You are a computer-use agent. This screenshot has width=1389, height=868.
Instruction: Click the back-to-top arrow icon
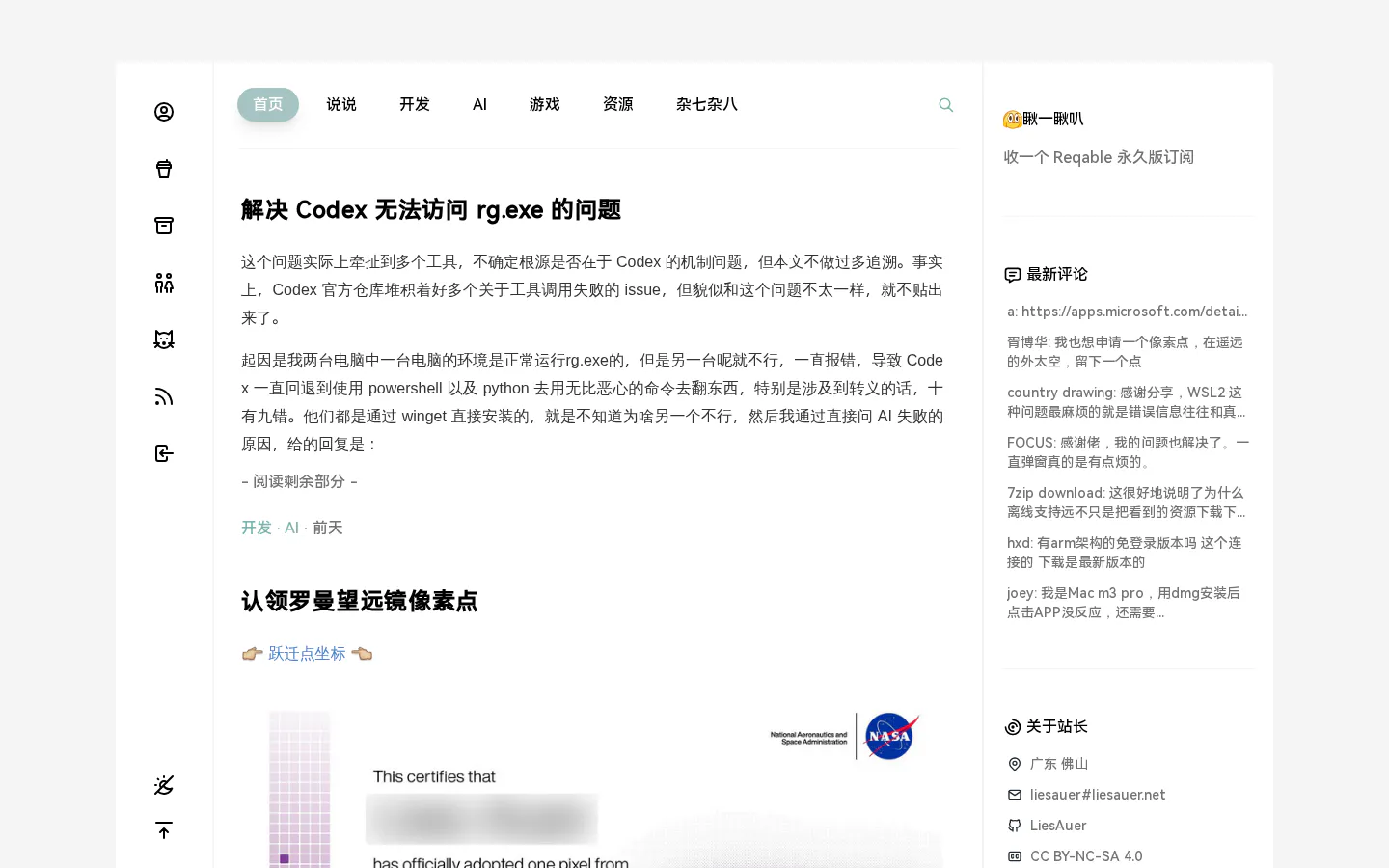[164, 830]
